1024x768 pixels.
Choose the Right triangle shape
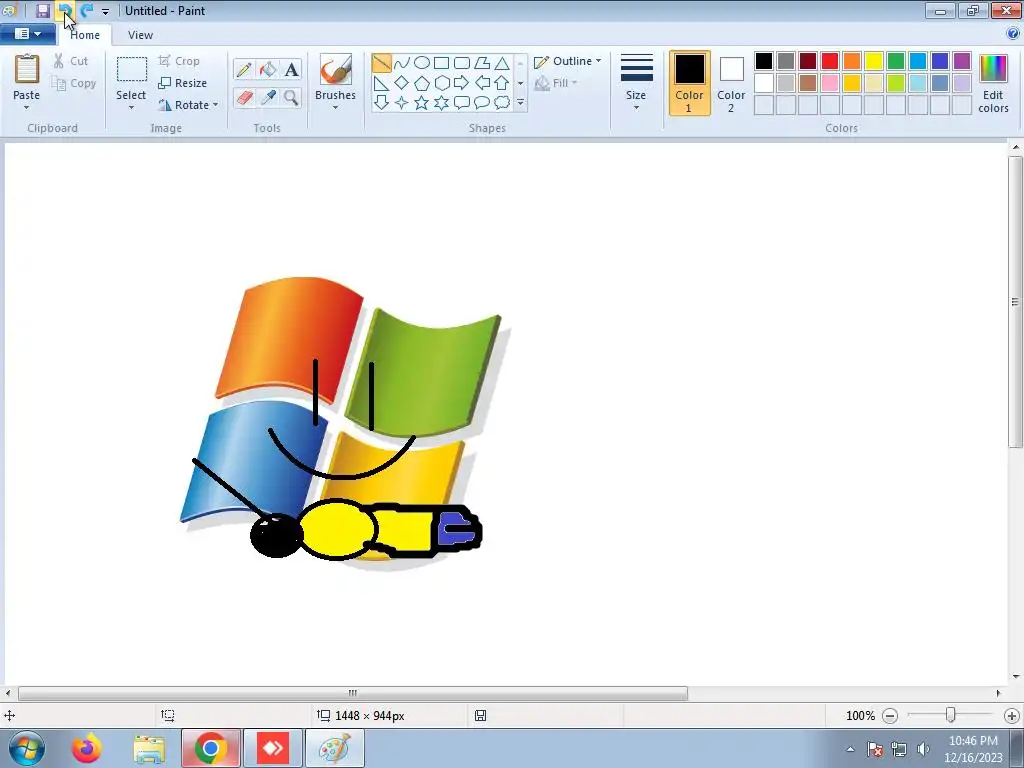pyautogui.click(x=381, y=83)
